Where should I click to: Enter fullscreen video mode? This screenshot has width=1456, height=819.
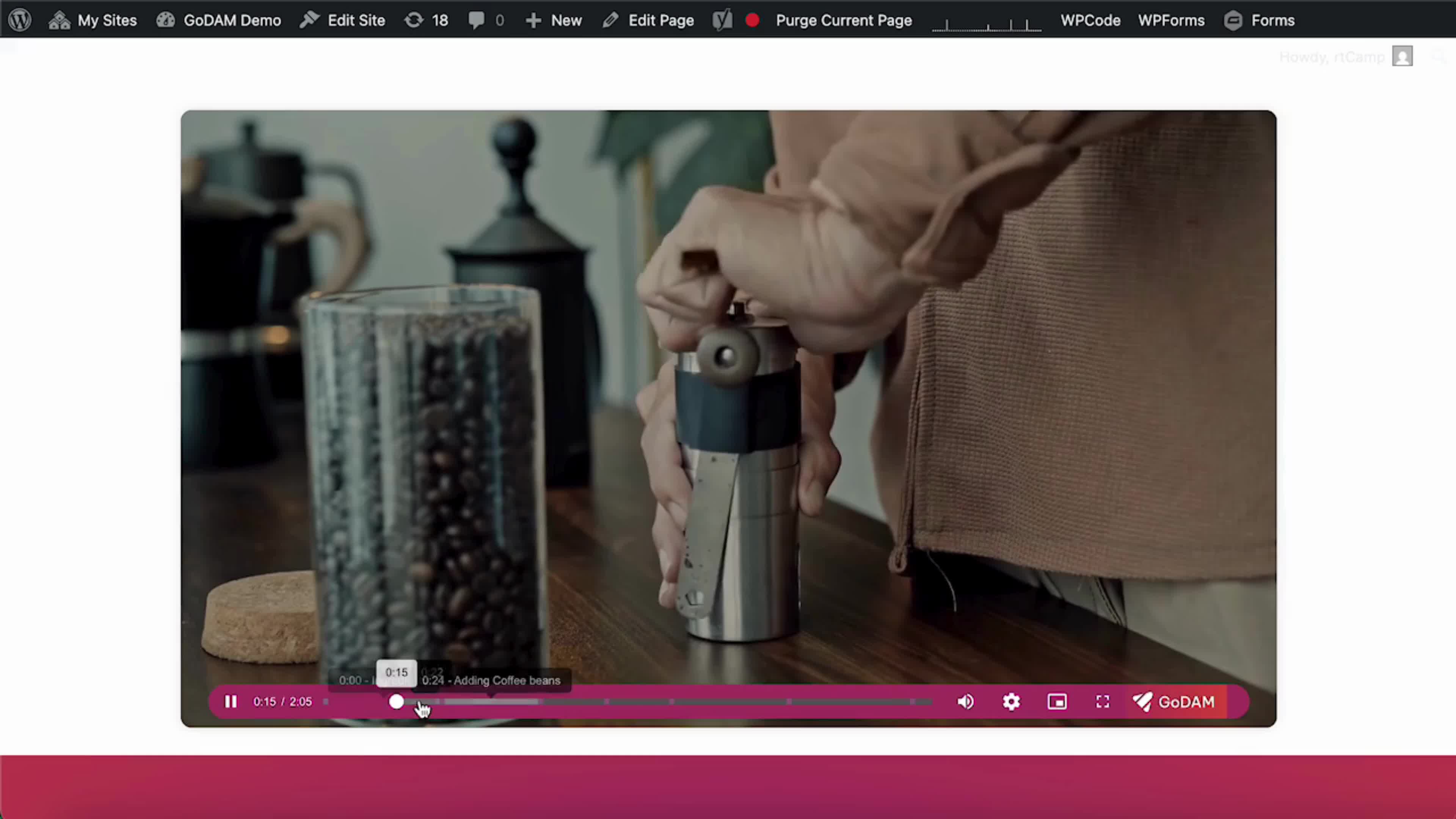[x=1102, y=701]
